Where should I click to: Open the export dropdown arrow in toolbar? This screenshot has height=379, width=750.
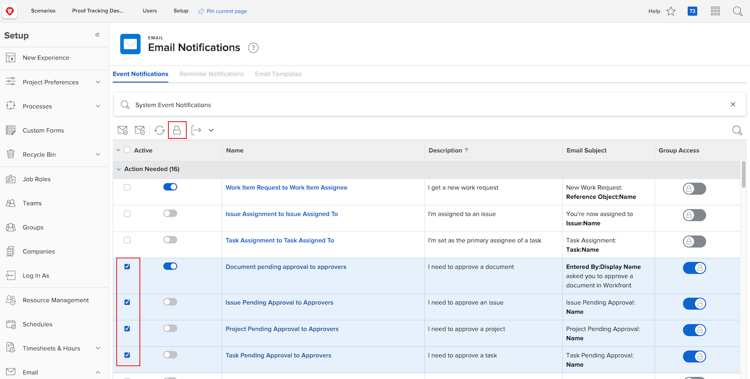click(211, 130)
